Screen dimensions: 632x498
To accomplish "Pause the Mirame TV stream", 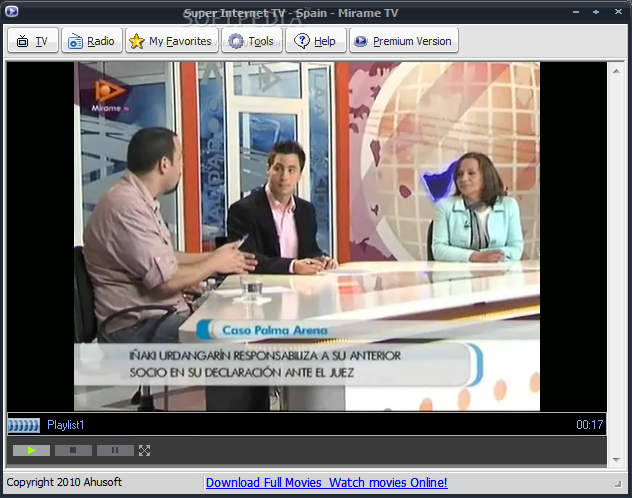I will click(x=115, y=451).
